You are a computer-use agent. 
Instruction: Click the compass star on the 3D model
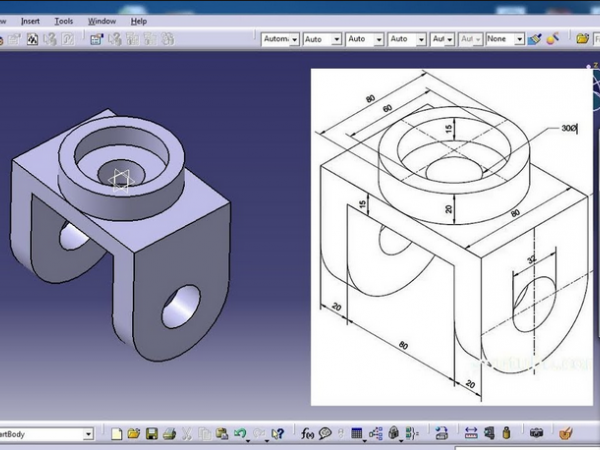click(121, 180)
